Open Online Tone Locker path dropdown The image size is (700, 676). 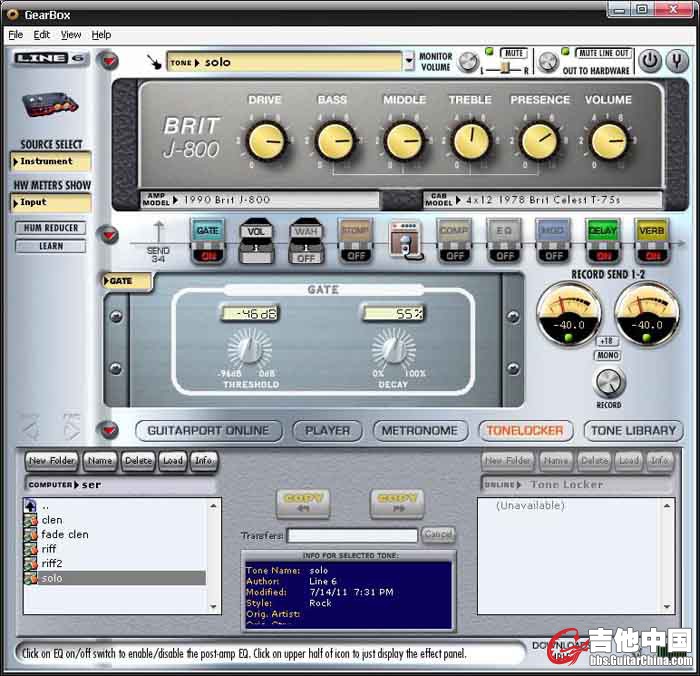576,484
